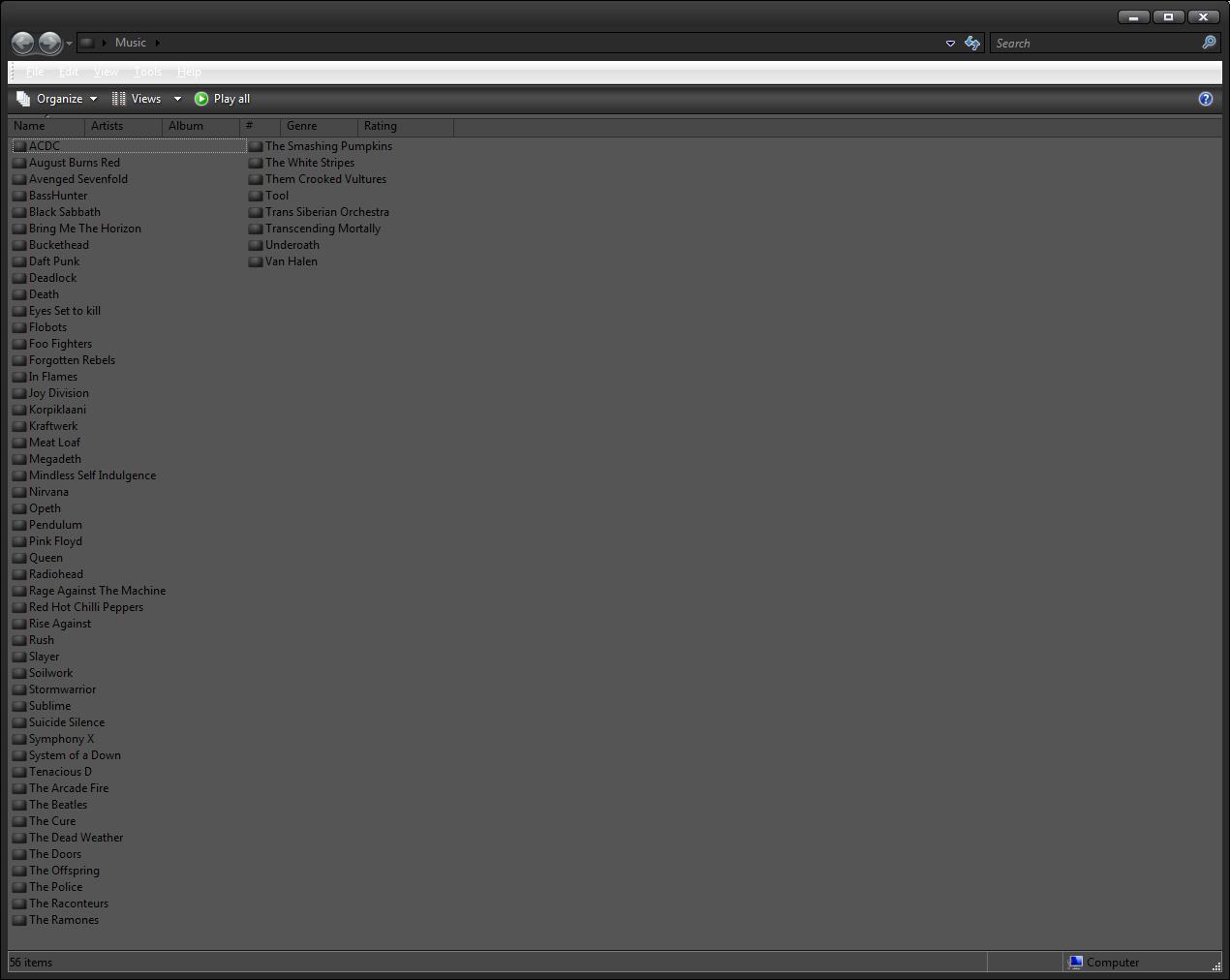Click the Back navigation arrow
The width and height of the screenshot is (1230, 980).
click(23, 42)
